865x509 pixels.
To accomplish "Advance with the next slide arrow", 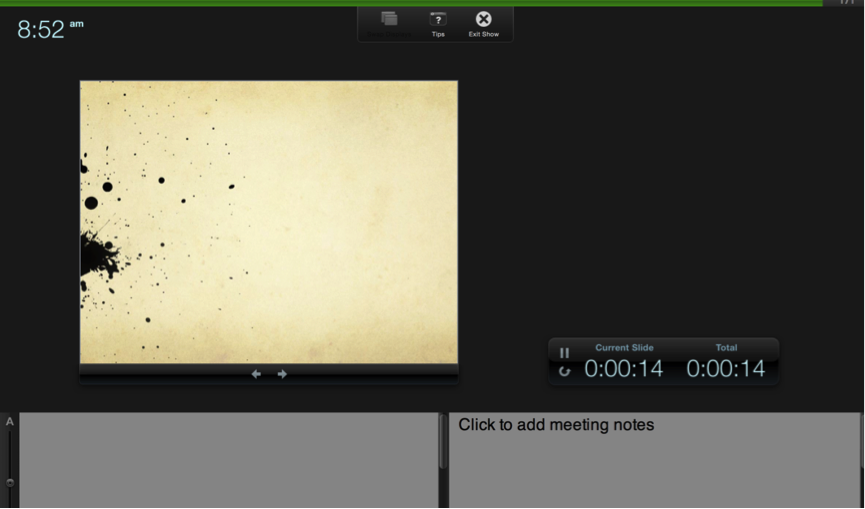I will point(282,374).
